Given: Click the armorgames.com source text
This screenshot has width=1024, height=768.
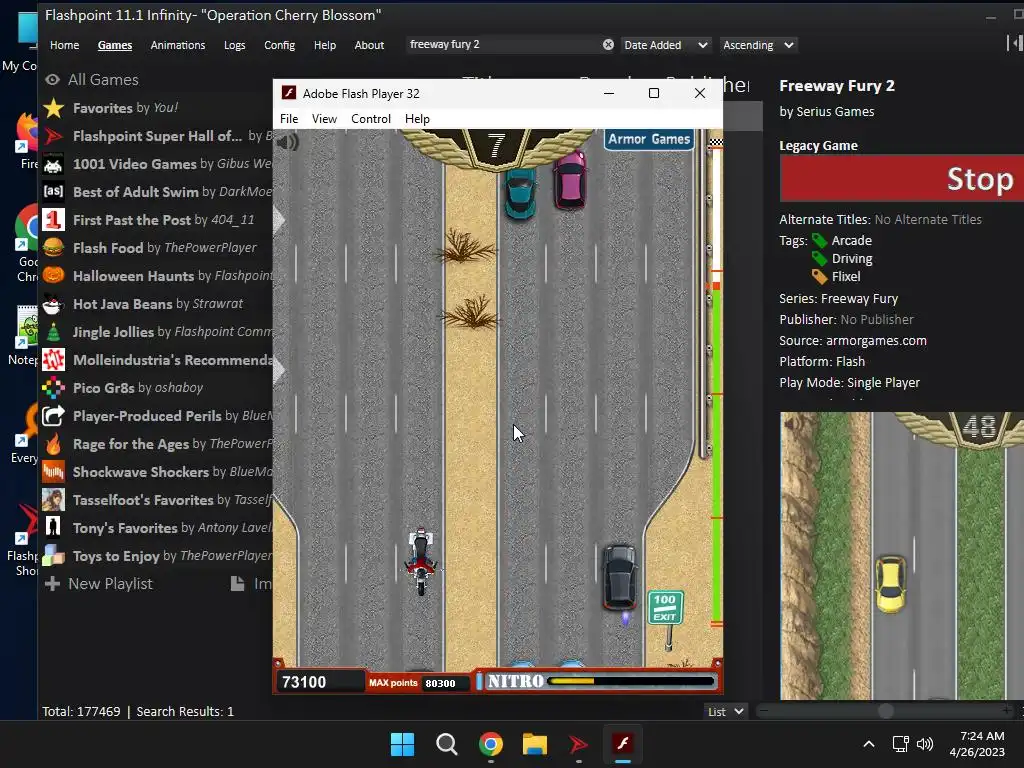Looking at the screenshot, I should click(x=876, y=340).
